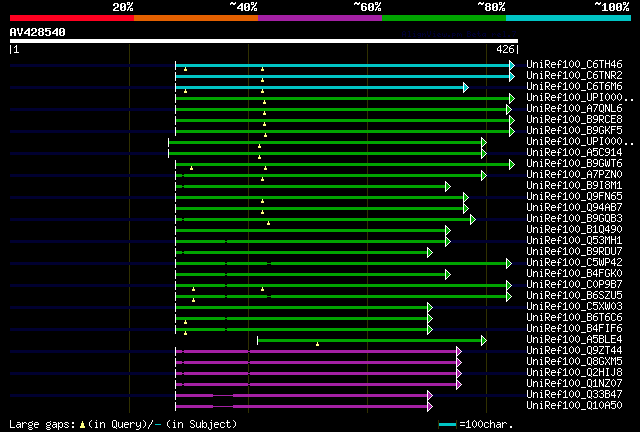Click the white AV428540 query sequence bar
The width and height of the screenshot is (640, 432).
click(264, 41)
